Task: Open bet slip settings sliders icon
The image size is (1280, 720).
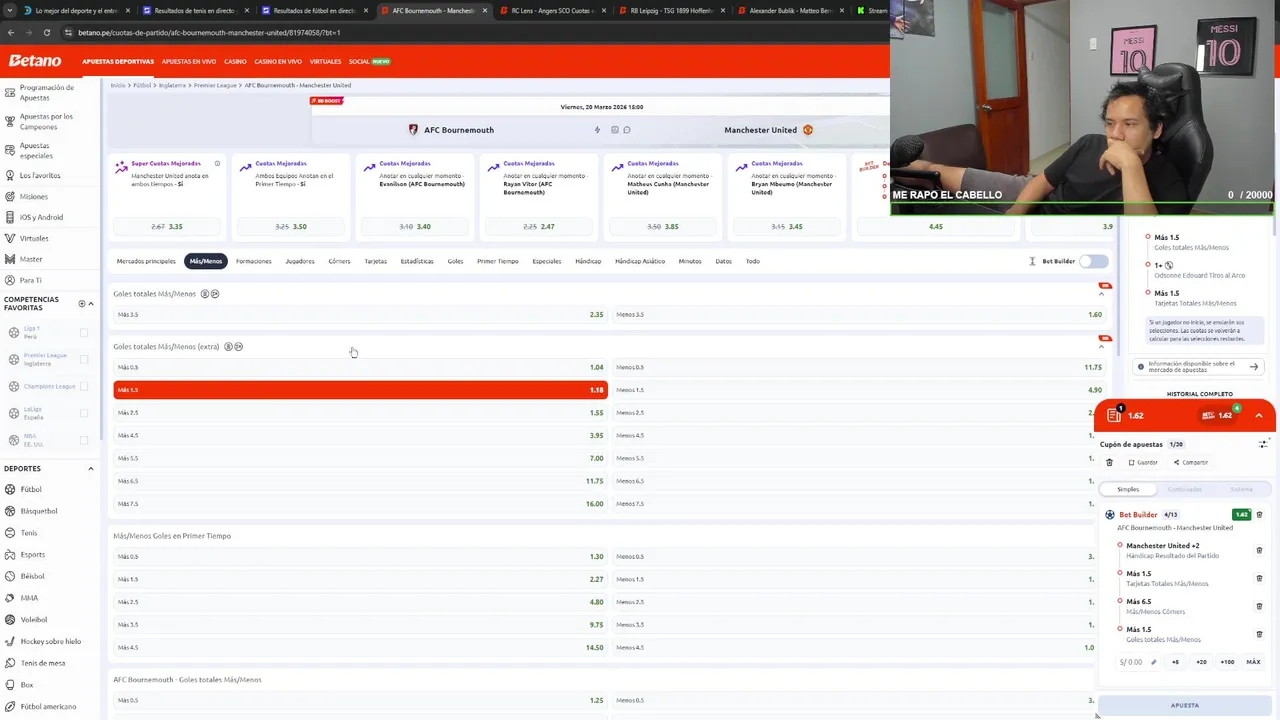Action: click(x=1263, y=444)
